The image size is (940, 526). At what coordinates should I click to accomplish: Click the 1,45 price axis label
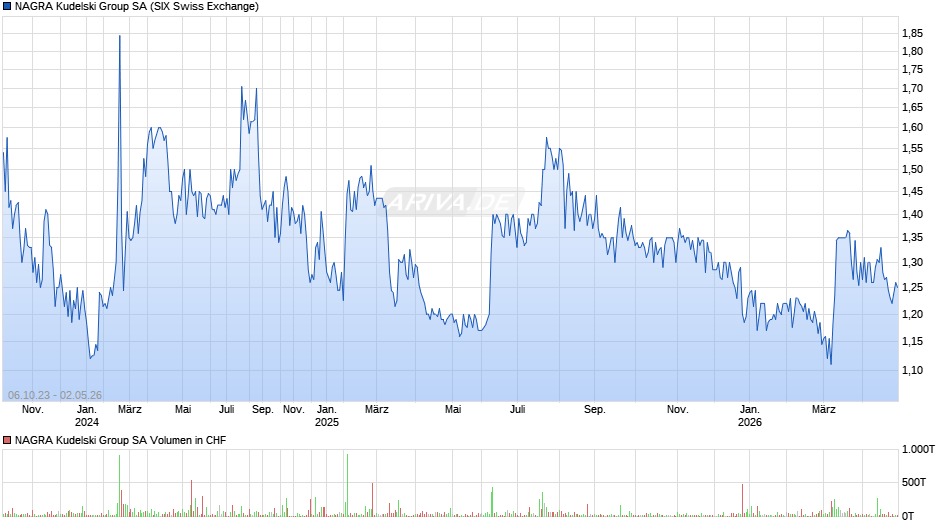(912, 192)
